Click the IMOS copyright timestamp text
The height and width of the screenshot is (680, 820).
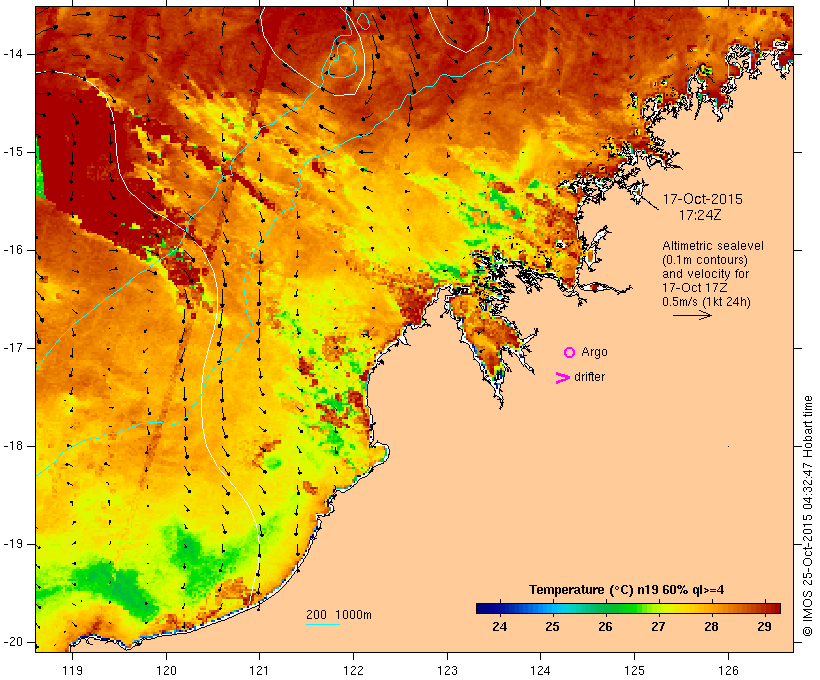(808, 516)
